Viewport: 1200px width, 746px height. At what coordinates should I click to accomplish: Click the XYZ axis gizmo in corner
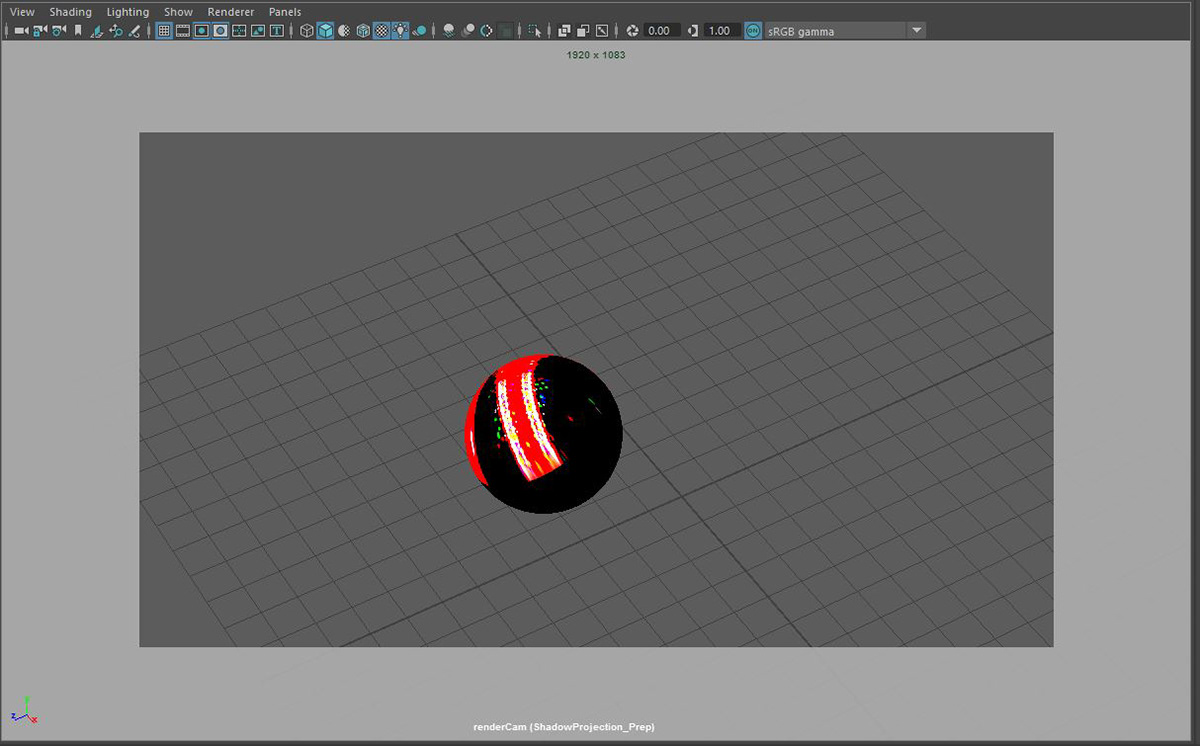25,711
